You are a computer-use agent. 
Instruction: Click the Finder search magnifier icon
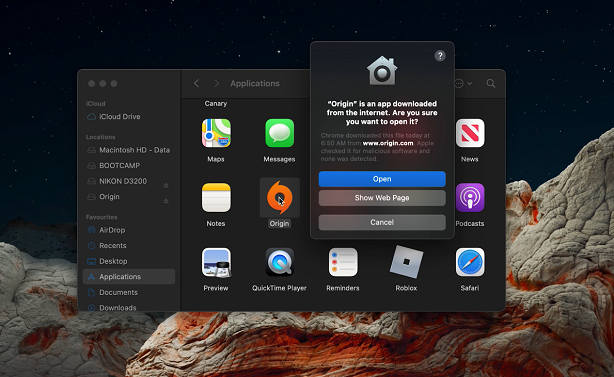pyautogui.click(x=491, y=83)
